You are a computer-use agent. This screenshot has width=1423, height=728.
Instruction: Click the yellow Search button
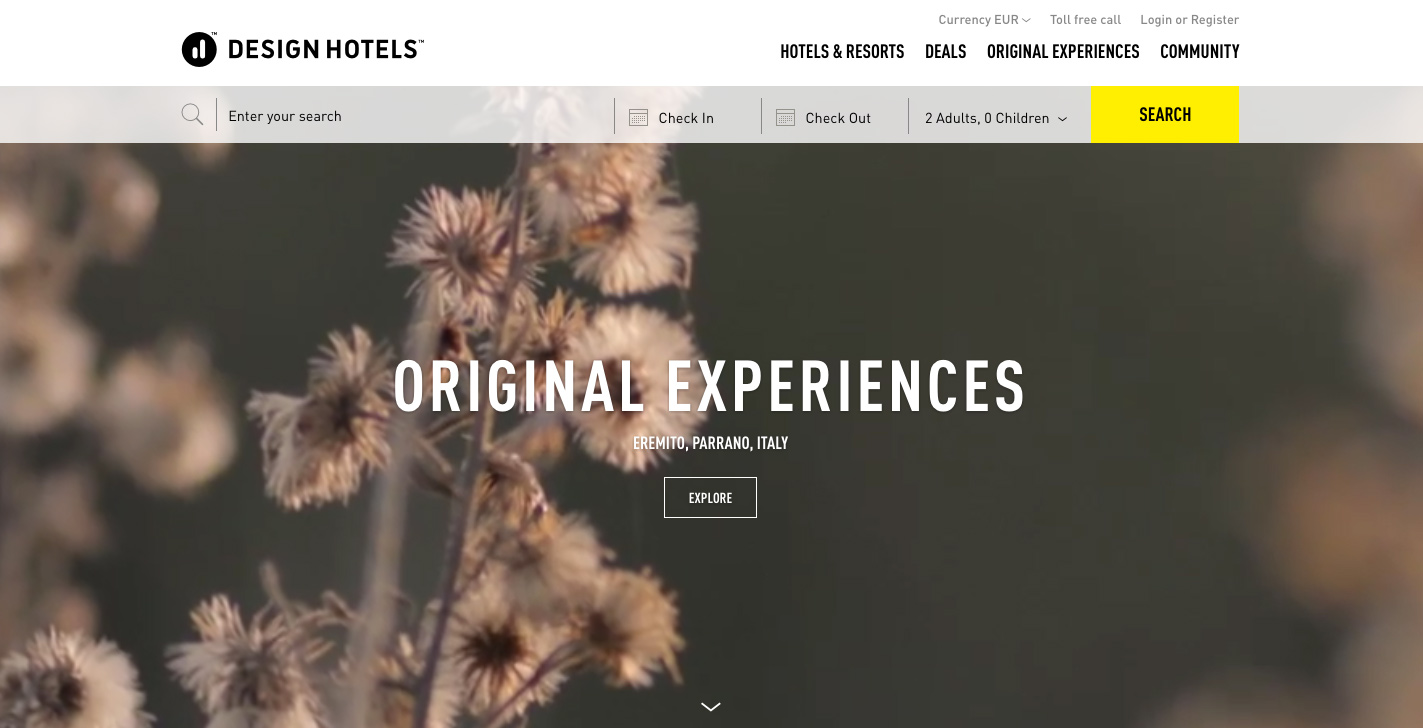(1165, 115)
